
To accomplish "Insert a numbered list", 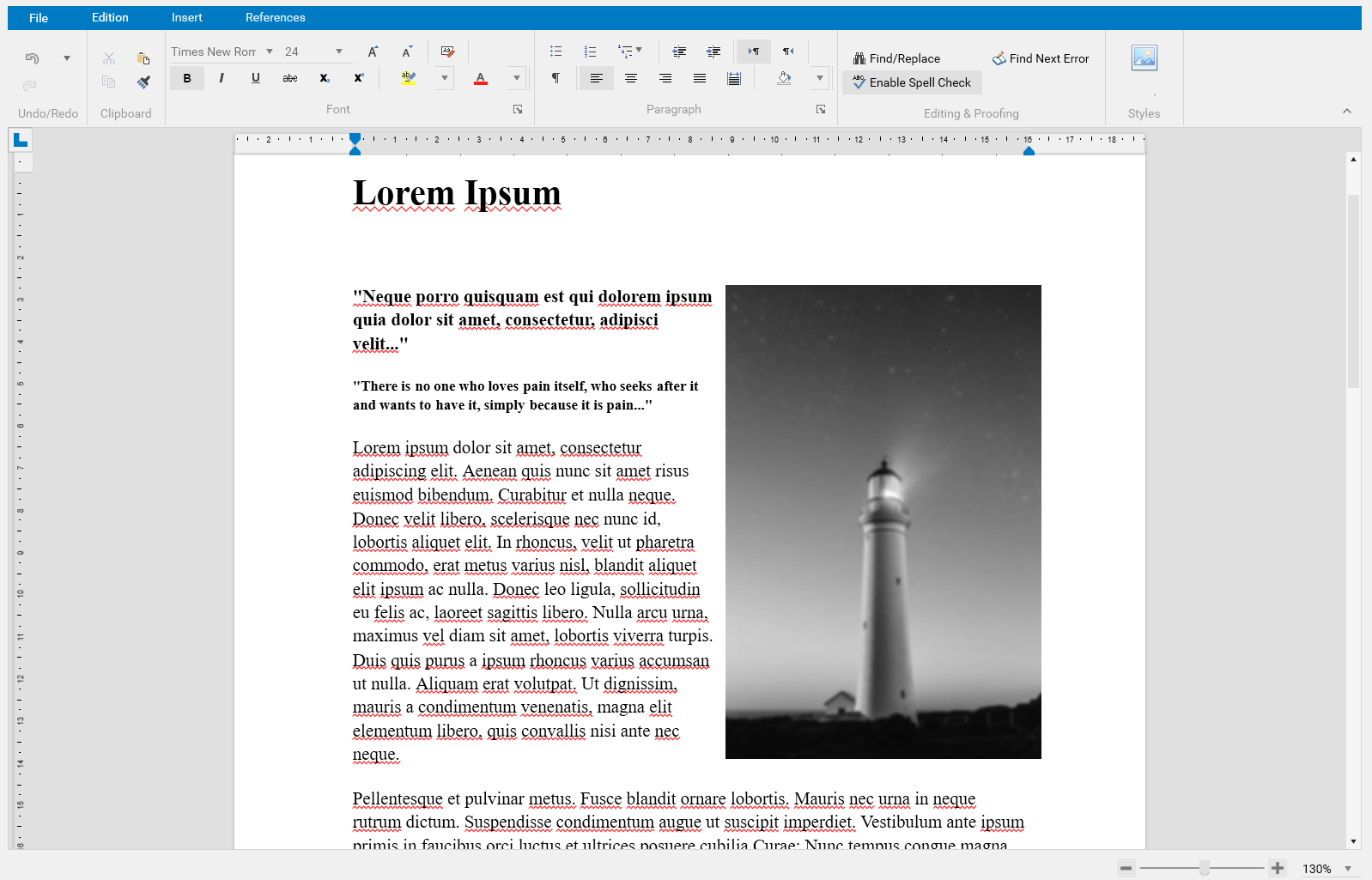I will tap(590, 52).
